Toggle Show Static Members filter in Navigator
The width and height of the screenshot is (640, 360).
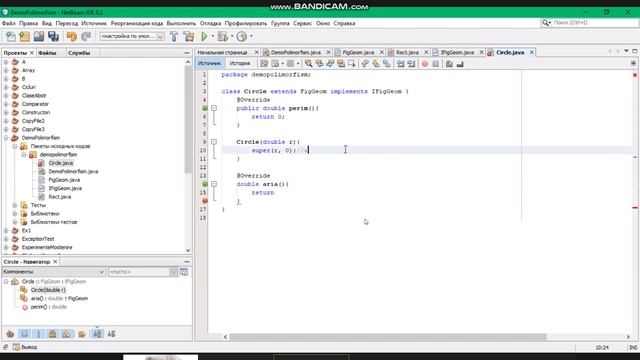coord(39,334)
